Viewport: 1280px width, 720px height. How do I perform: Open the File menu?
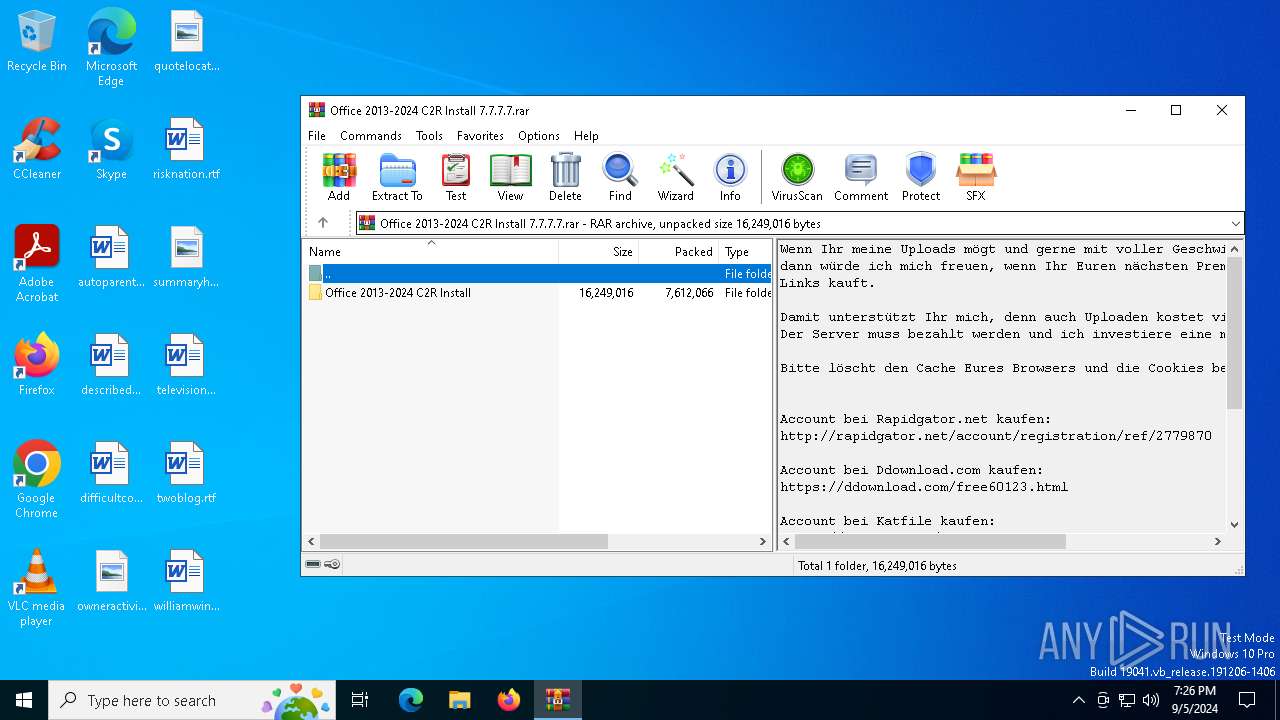[317, 136]
